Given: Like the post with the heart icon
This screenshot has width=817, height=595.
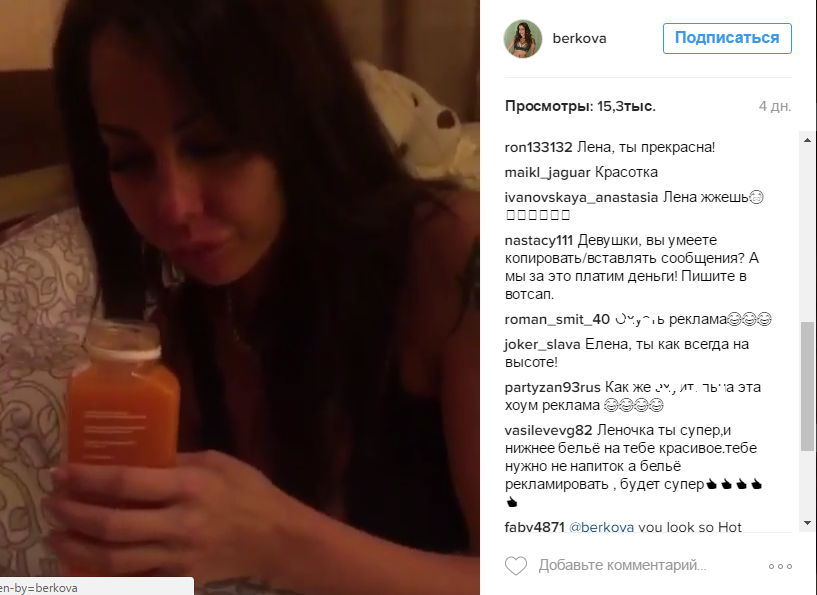Looking at the screenshot, I should 516,566.
